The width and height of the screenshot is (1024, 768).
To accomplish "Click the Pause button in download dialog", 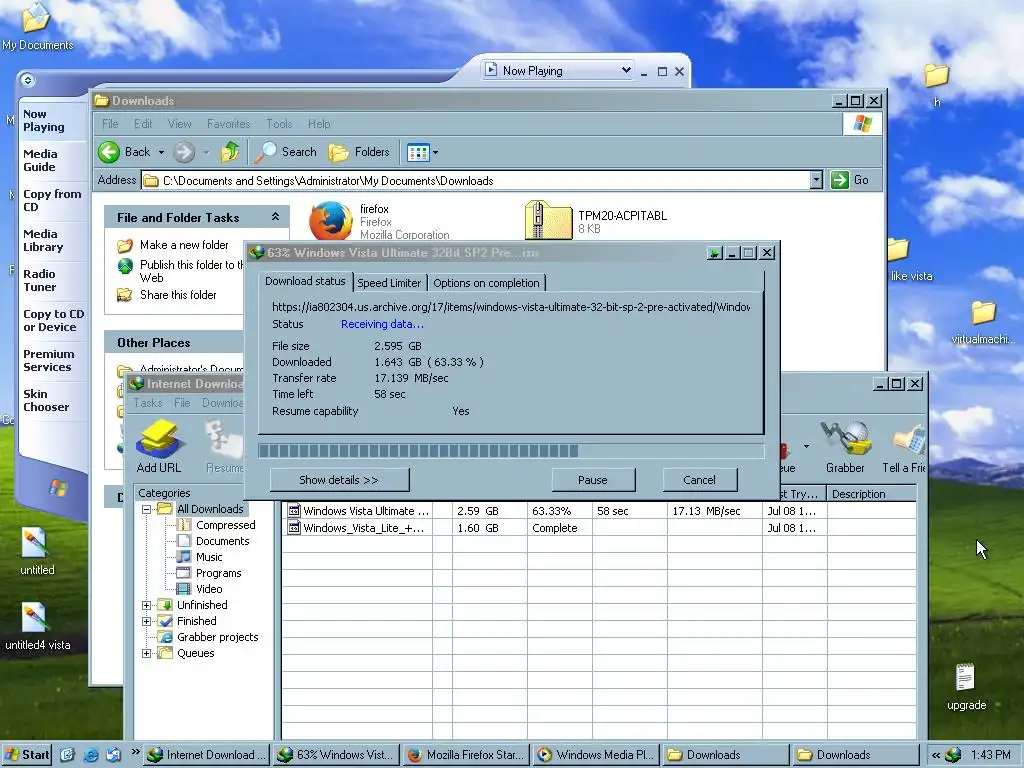I will 593,480.
